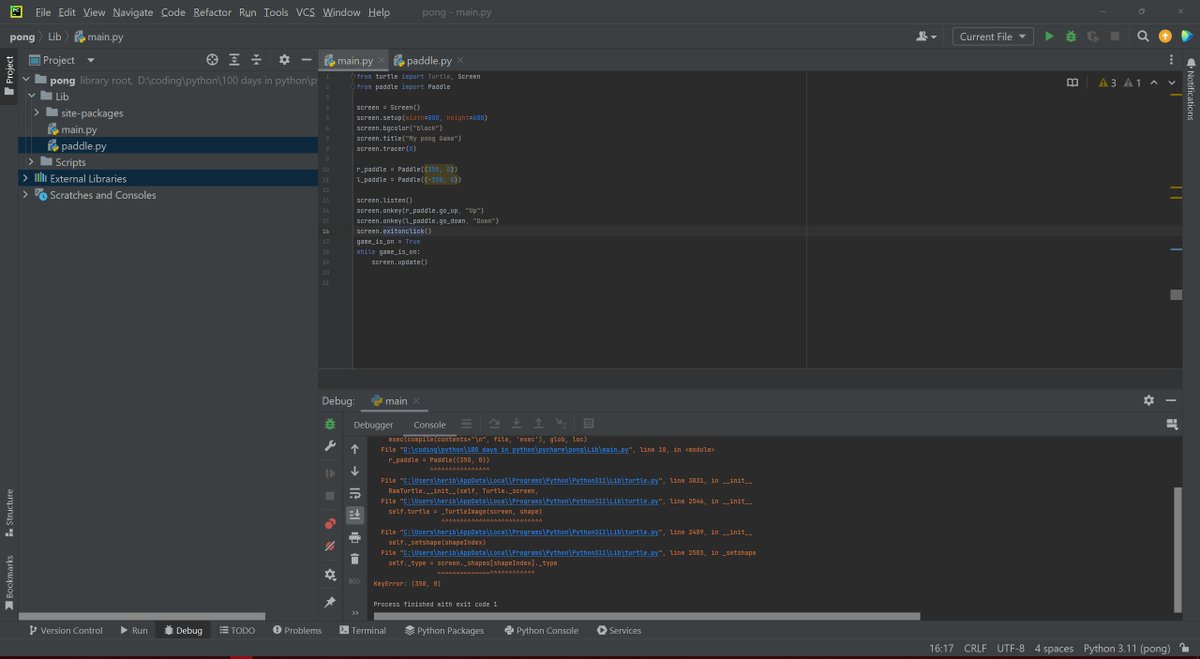This screenshot has height=659, width=1200.
Task: Expand Scratches and Consoles node
Action: (x=25, y=195)
